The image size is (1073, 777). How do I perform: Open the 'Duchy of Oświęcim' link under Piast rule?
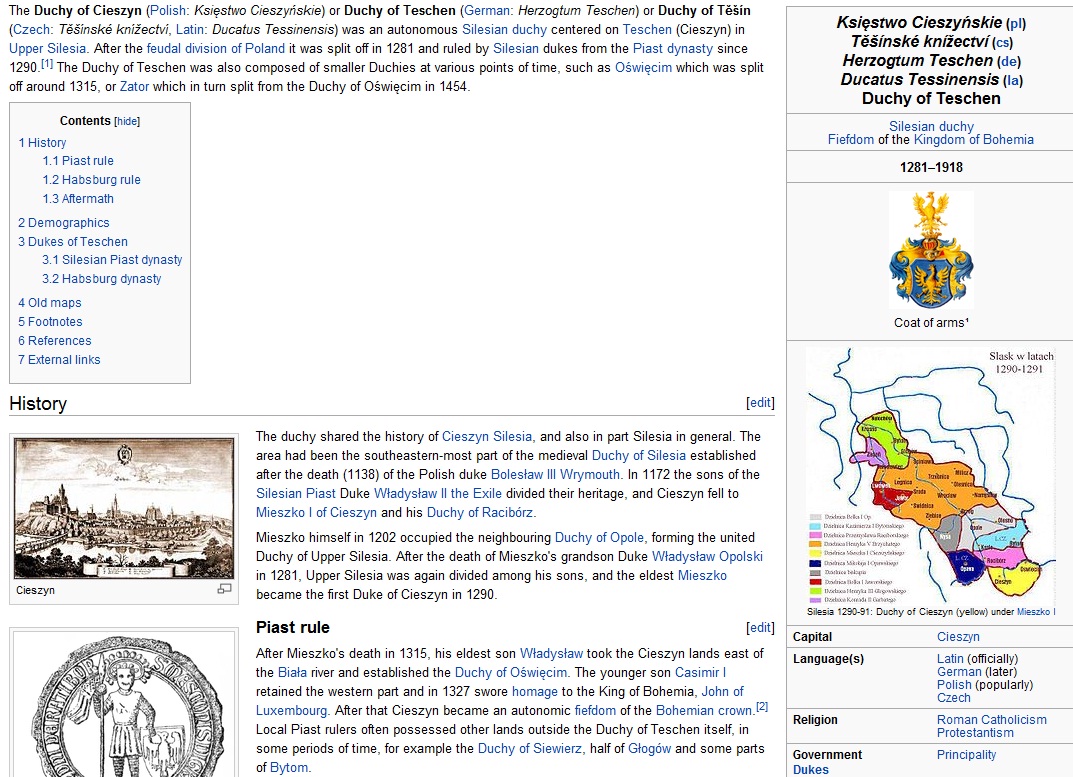511,673
